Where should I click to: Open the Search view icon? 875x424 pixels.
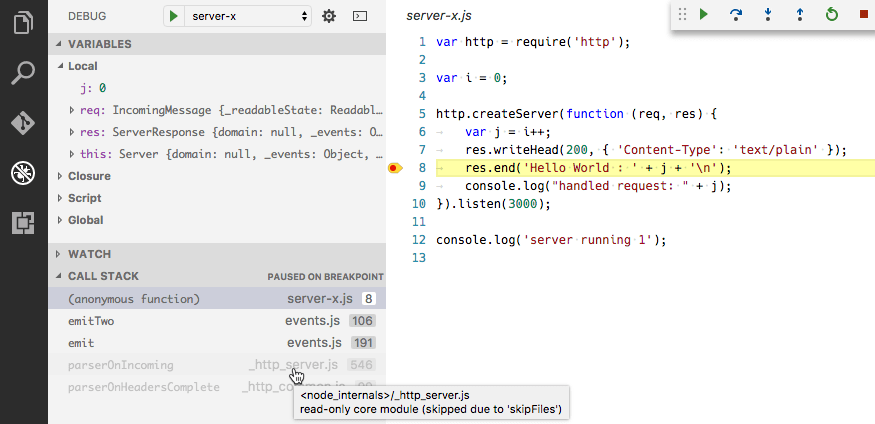point(23,73)
